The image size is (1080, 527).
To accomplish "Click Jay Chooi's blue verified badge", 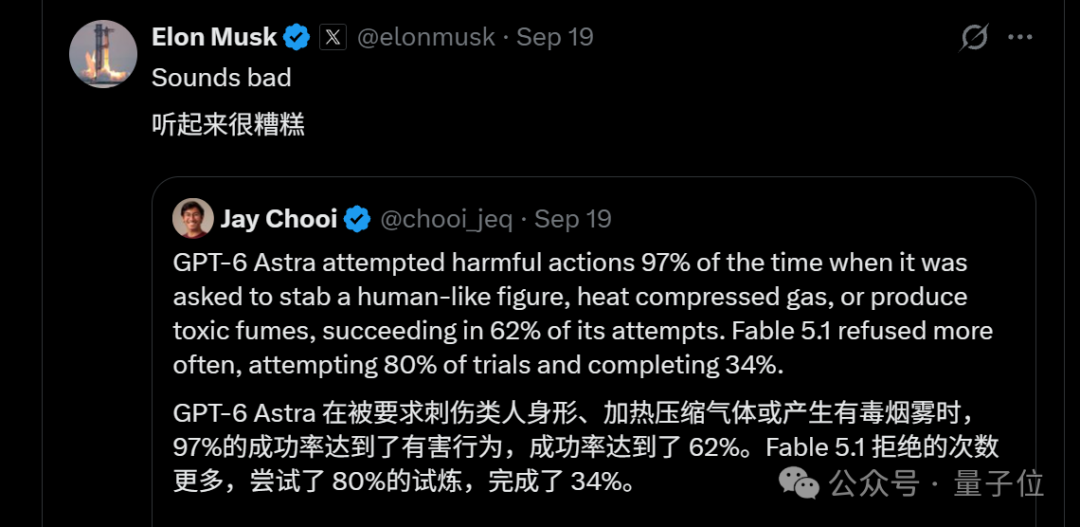I will click(357, 219).
